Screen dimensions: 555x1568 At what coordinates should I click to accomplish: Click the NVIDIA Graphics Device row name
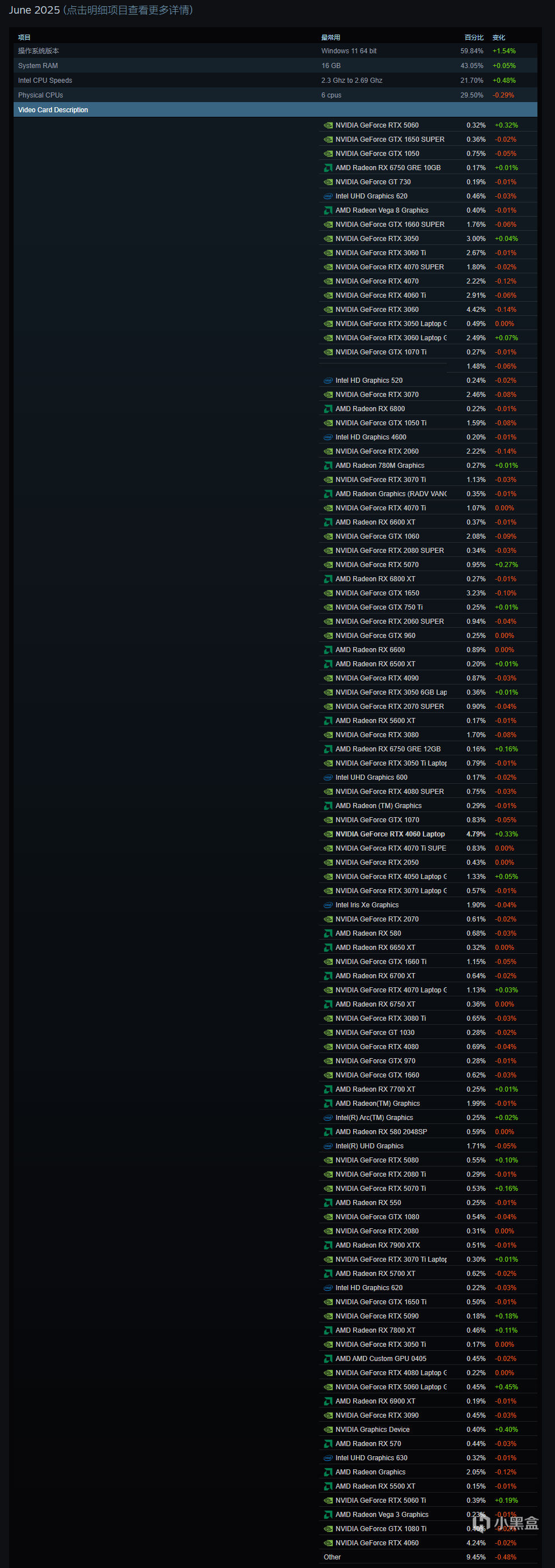coord(372,1429)
